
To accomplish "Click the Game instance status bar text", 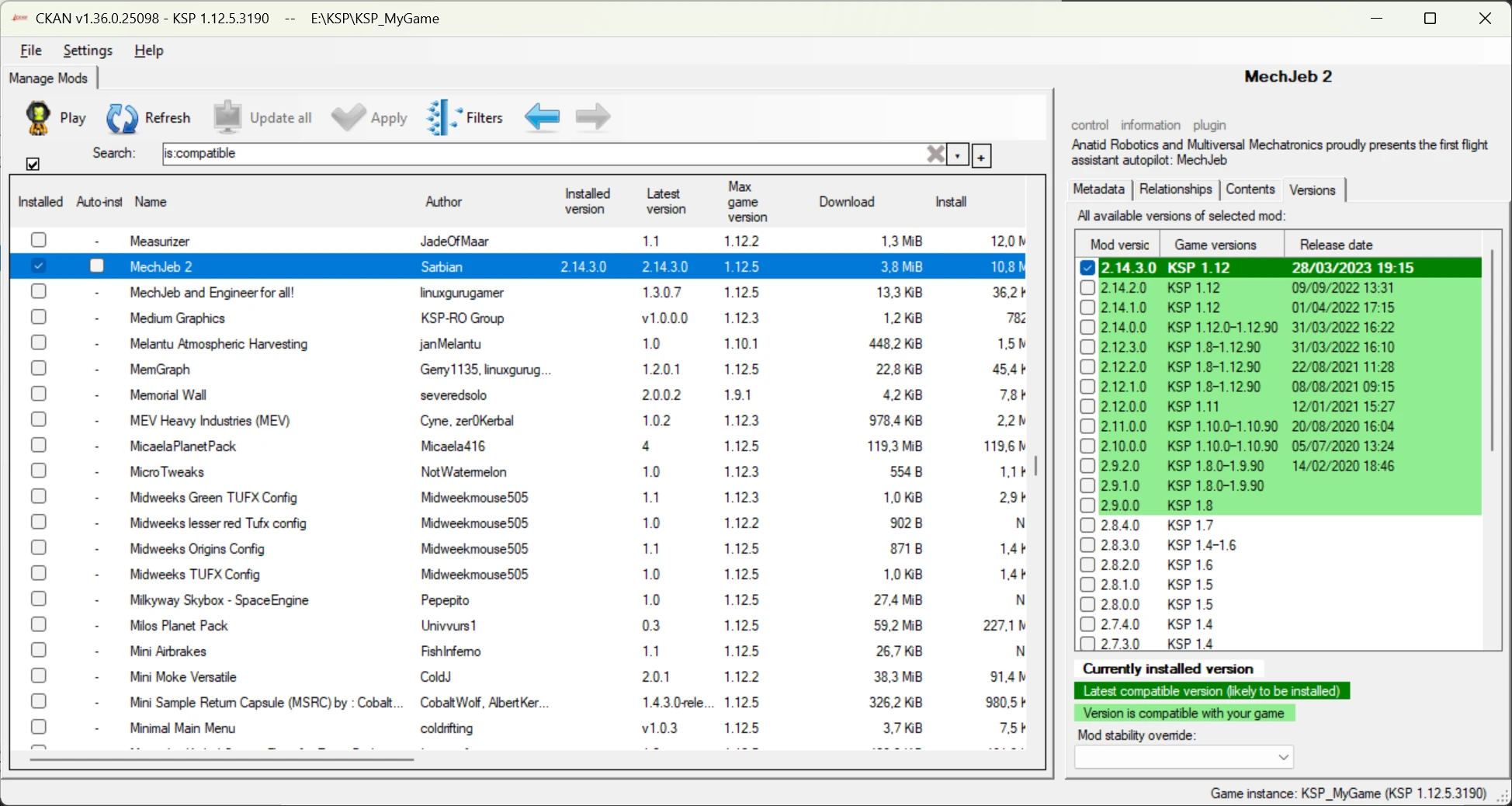I will (x=1348, y=794).
